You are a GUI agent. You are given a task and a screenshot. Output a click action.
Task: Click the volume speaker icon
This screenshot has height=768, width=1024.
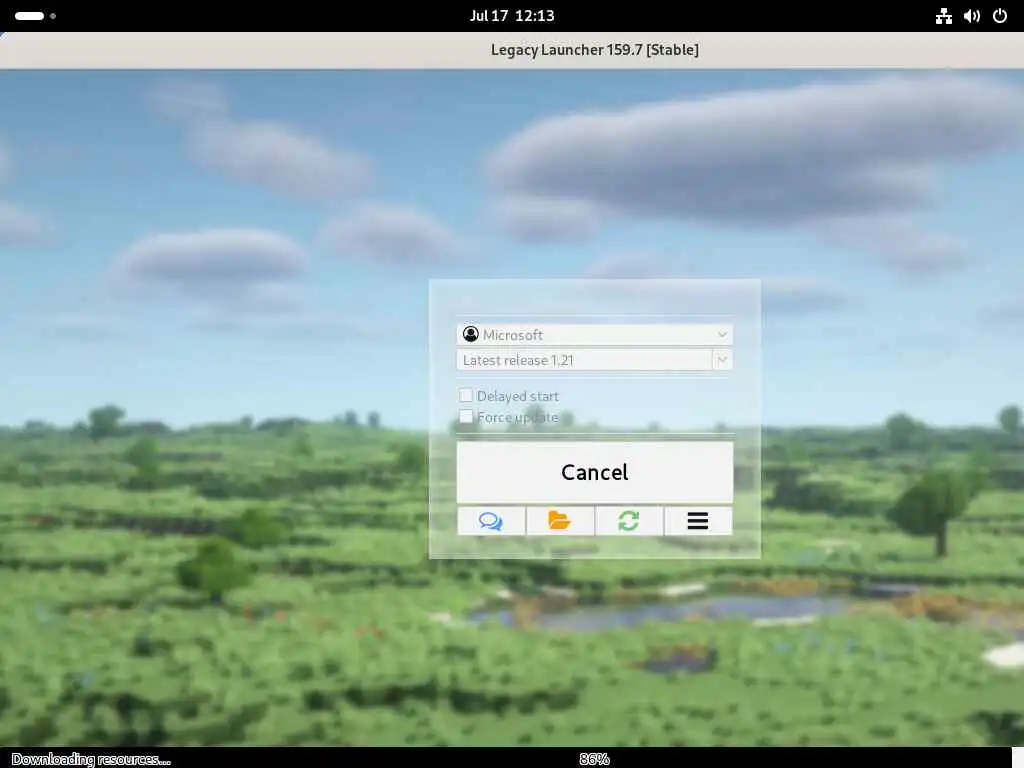(x=972, y=16)
